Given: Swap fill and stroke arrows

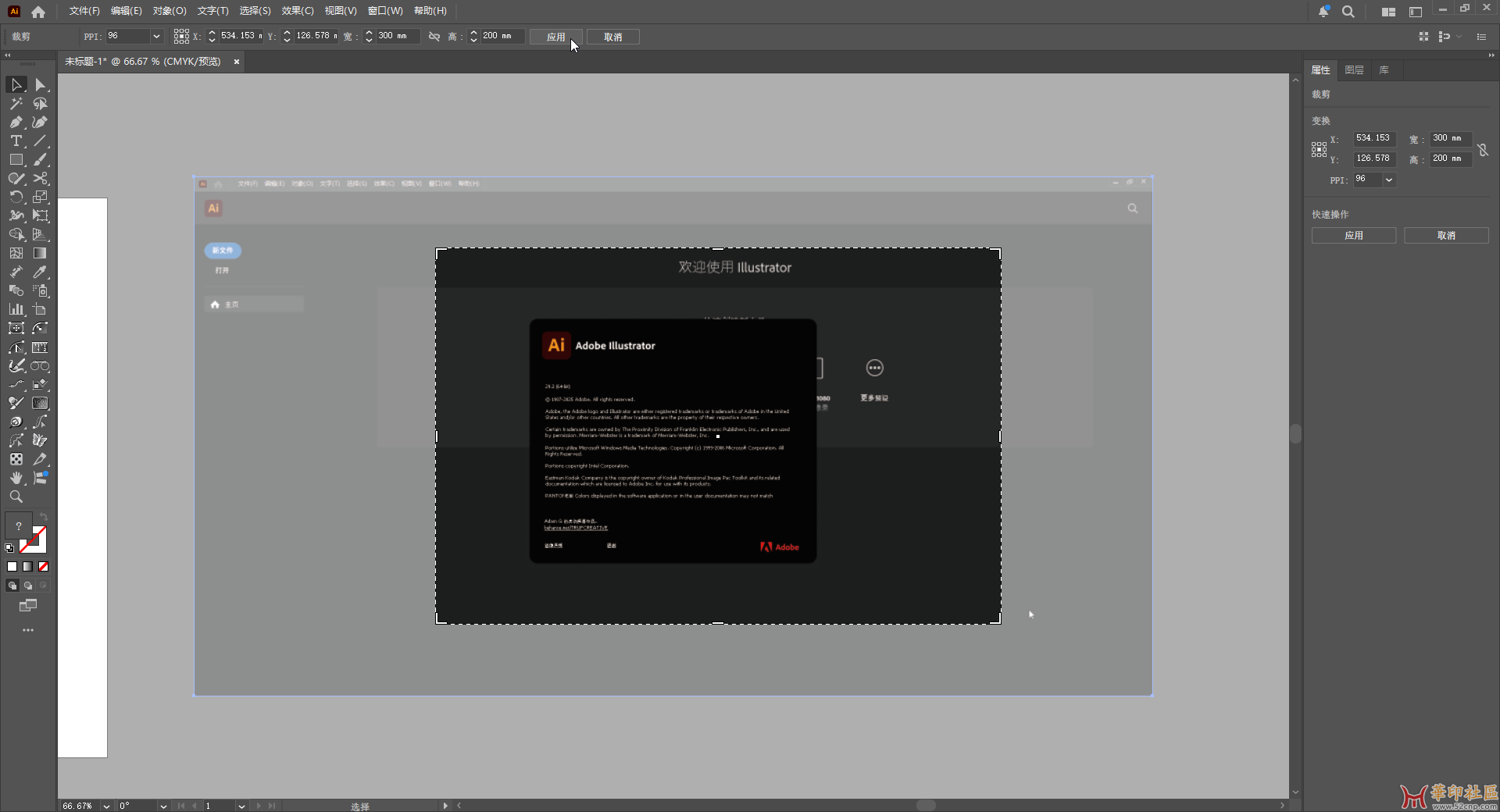Looking at the screenshot, I should 44,517.
